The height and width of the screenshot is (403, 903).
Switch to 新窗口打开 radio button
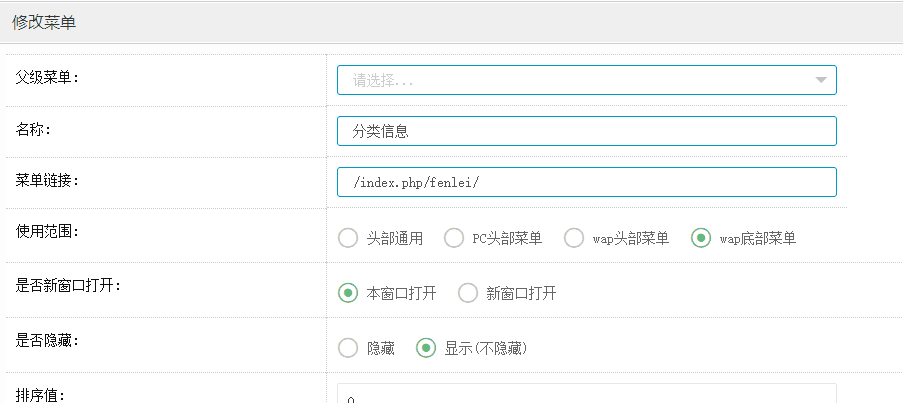pyautogui.click(x=468, y=293)
